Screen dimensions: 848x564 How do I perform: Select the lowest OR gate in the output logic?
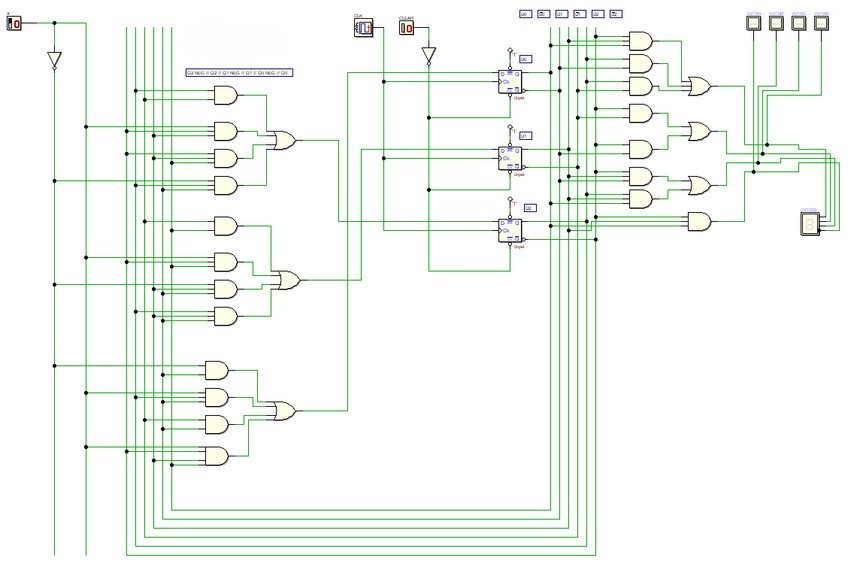(x=700, y=185)
